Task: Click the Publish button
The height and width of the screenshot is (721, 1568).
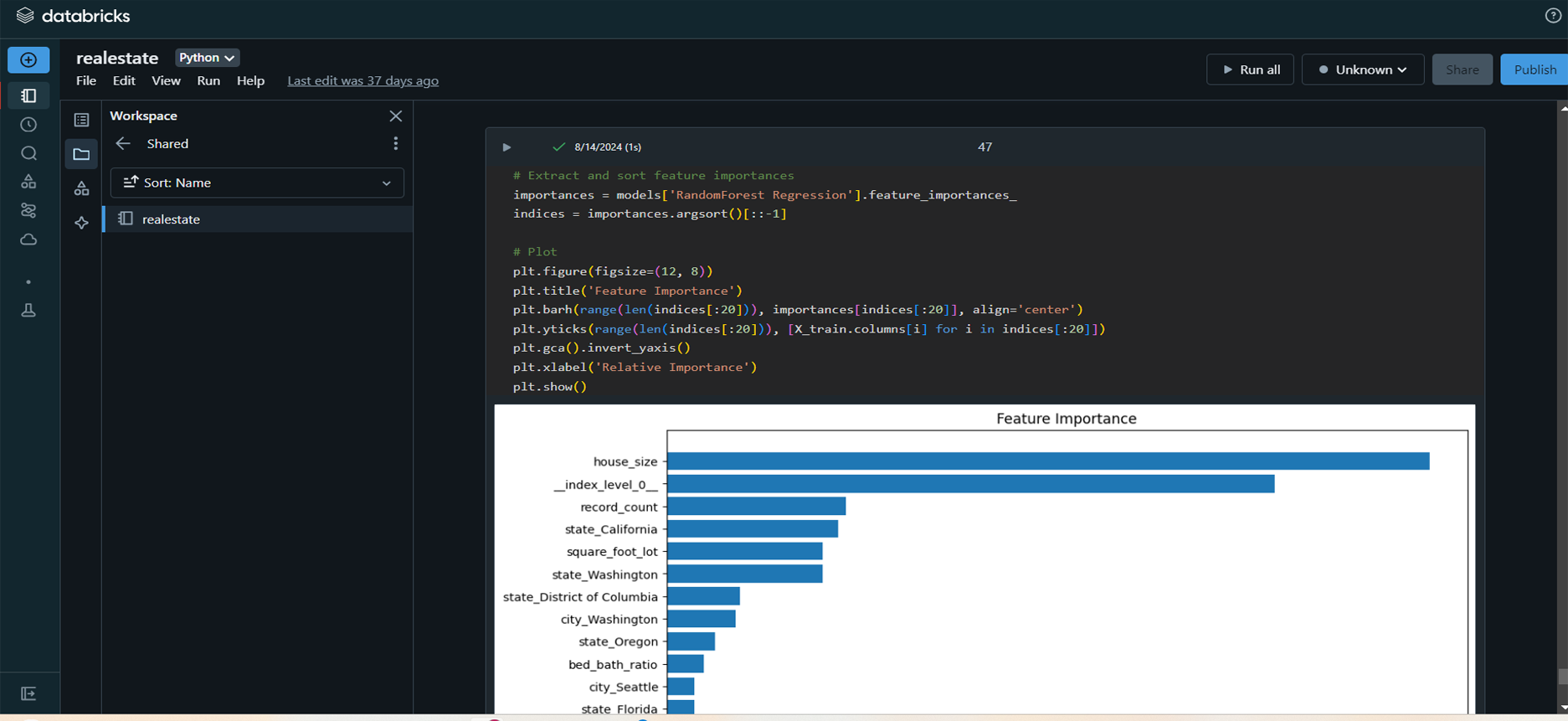Action: tap(1534, 70)
